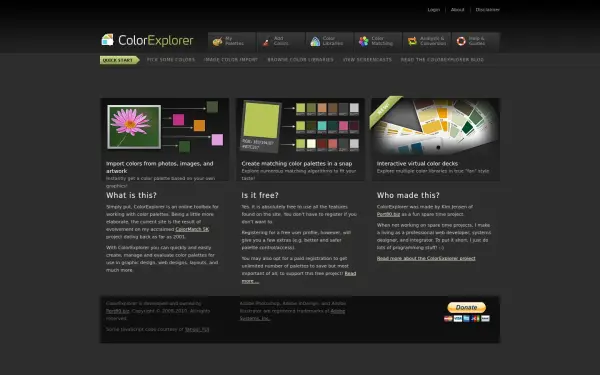Open the Color Libraries tab
The image size is (600, 375).
point(329,41)
